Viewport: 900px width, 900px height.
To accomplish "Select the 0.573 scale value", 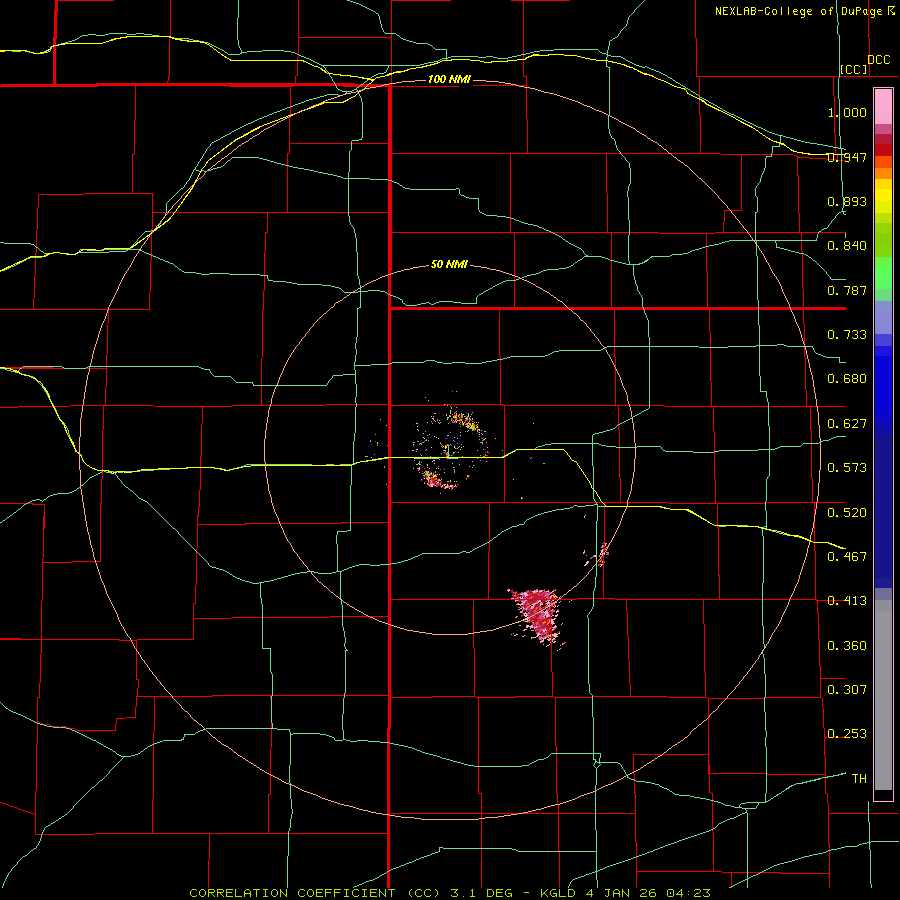I will (847, 468).
